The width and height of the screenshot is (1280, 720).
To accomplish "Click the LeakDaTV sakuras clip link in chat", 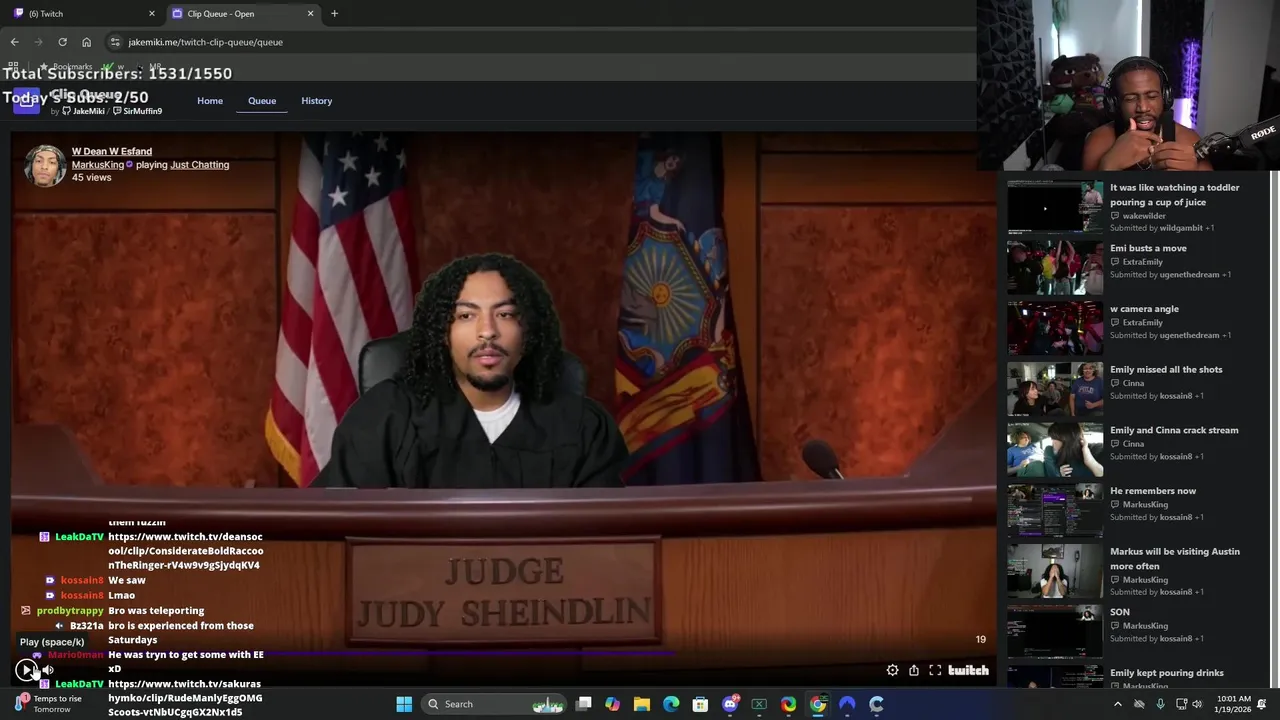I will click(x=185, y=698).
